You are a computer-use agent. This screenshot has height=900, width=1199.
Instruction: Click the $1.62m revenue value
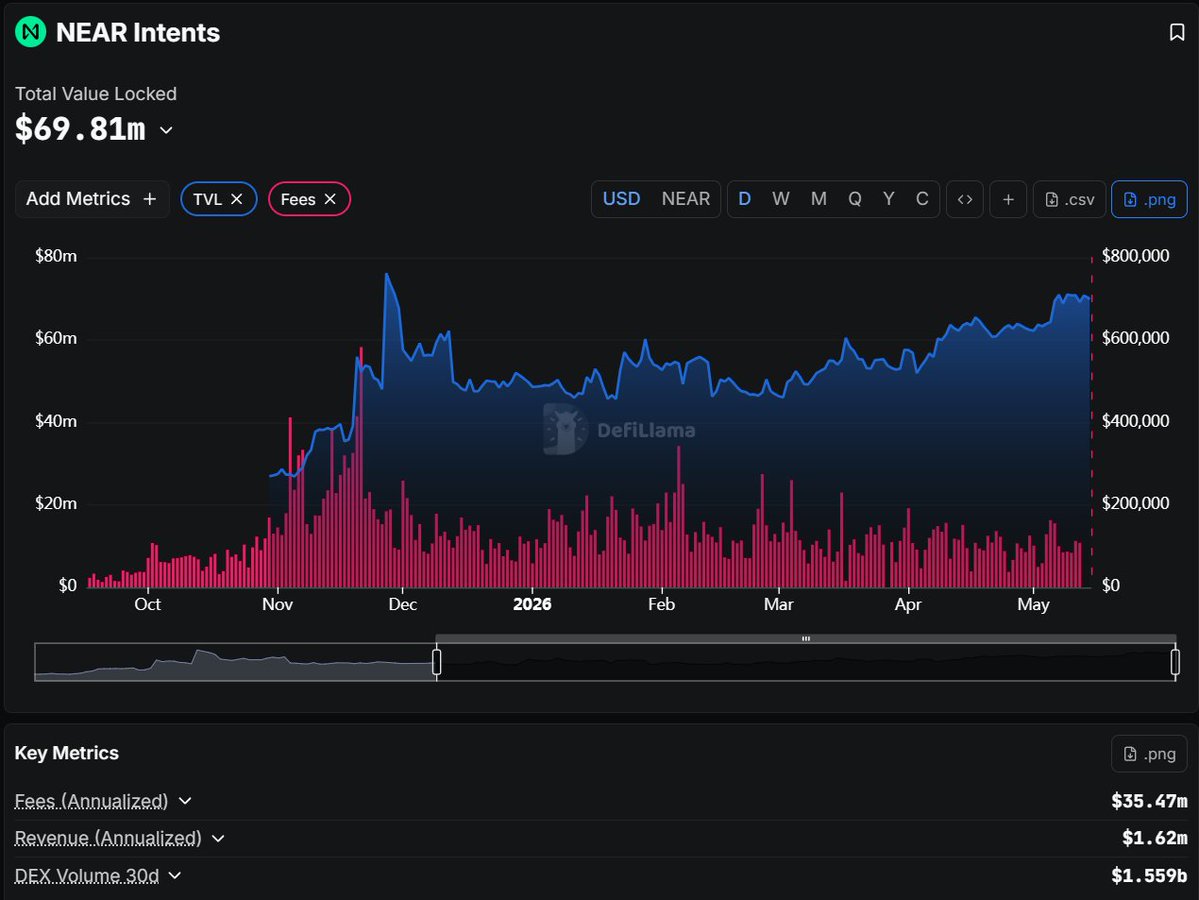tap(1155, 838)
